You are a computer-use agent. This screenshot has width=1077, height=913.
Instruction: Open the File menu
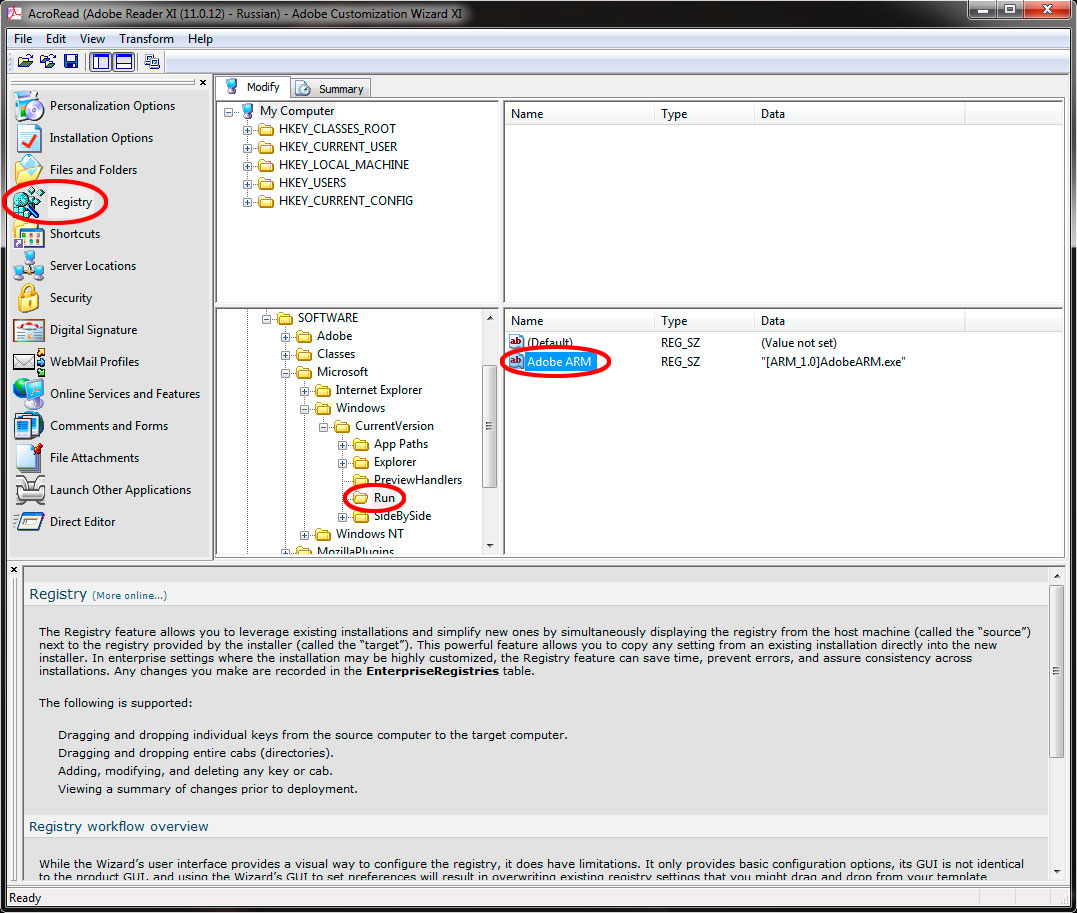[23, 39]
